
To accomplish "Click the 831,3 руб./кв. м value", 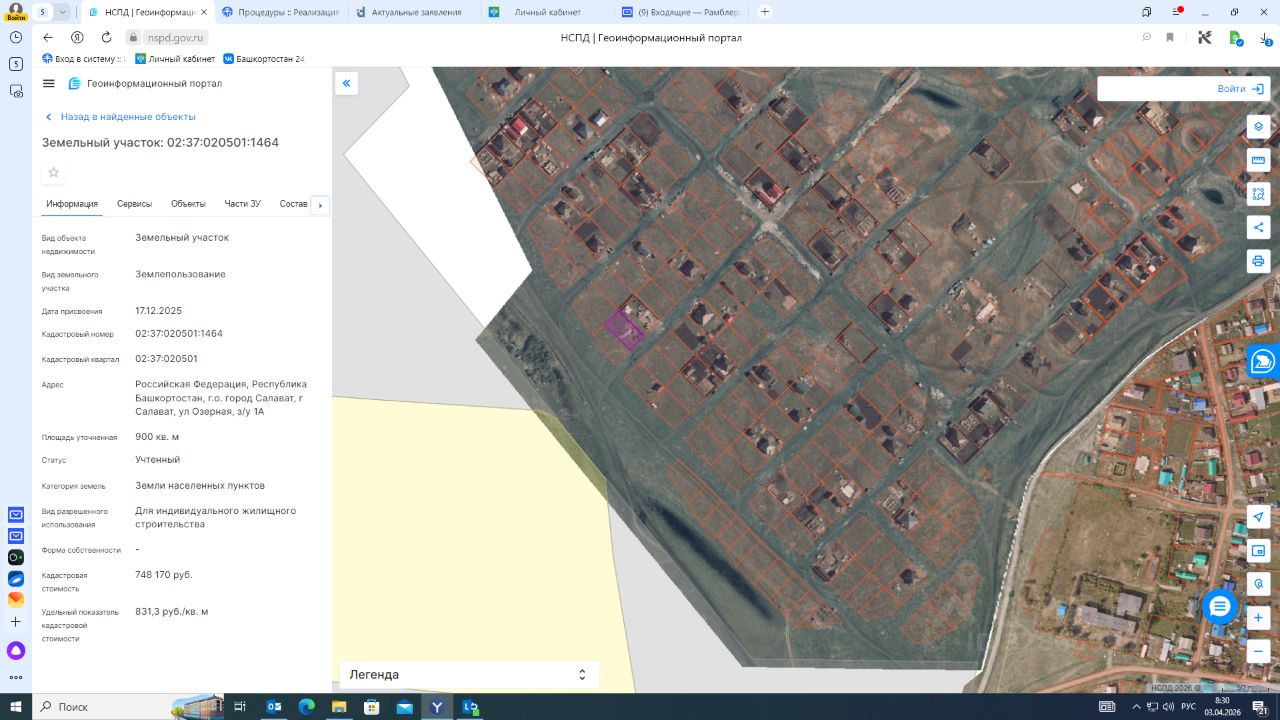I will coord(172,612).
